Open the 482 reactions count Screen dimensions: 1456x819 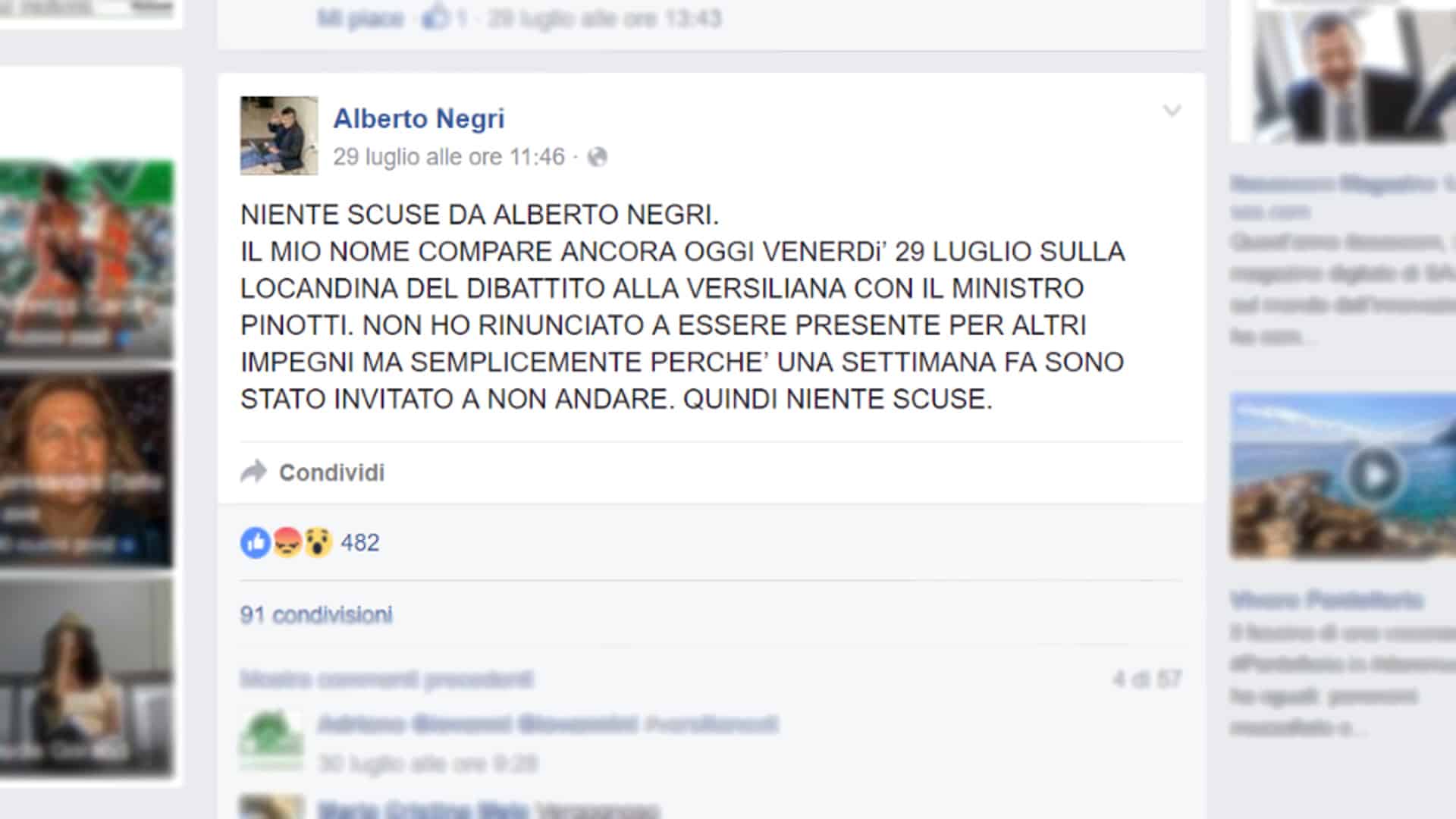point(360,543)
